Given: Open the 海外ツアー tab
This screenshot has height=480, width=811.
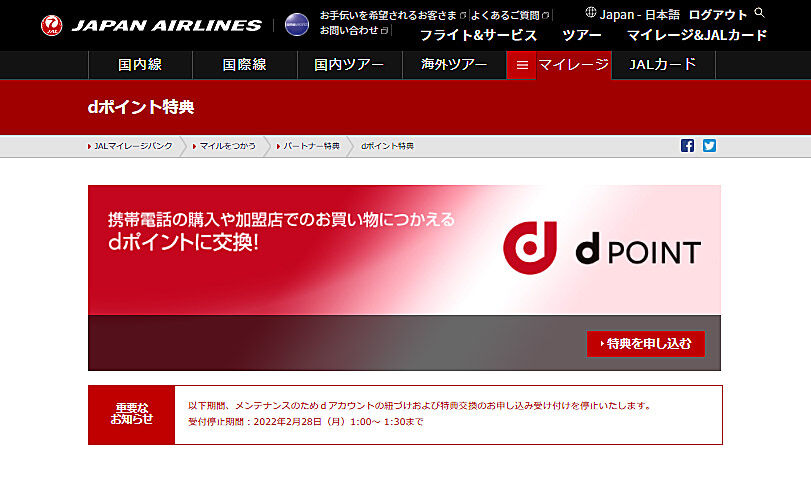Looking at the screenshot, I should 453,66.
